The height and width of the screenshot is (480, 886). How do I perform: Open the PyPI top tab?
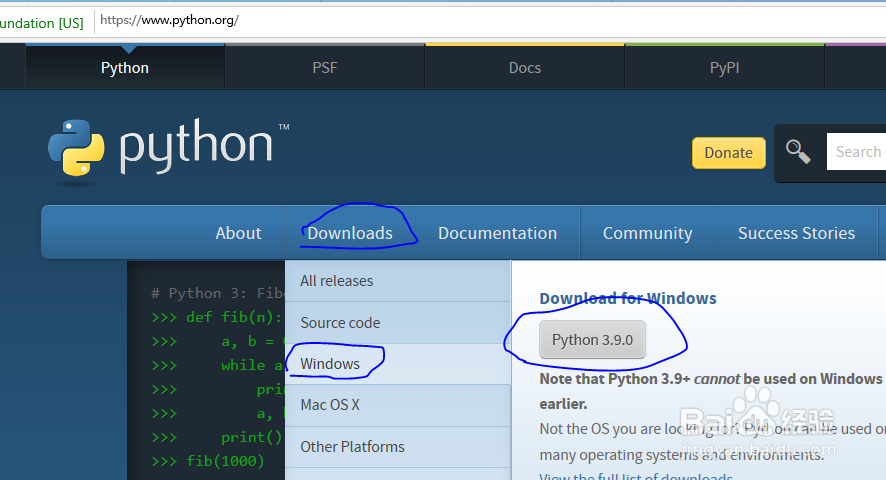pyautogui.click(x=725, y=68)
